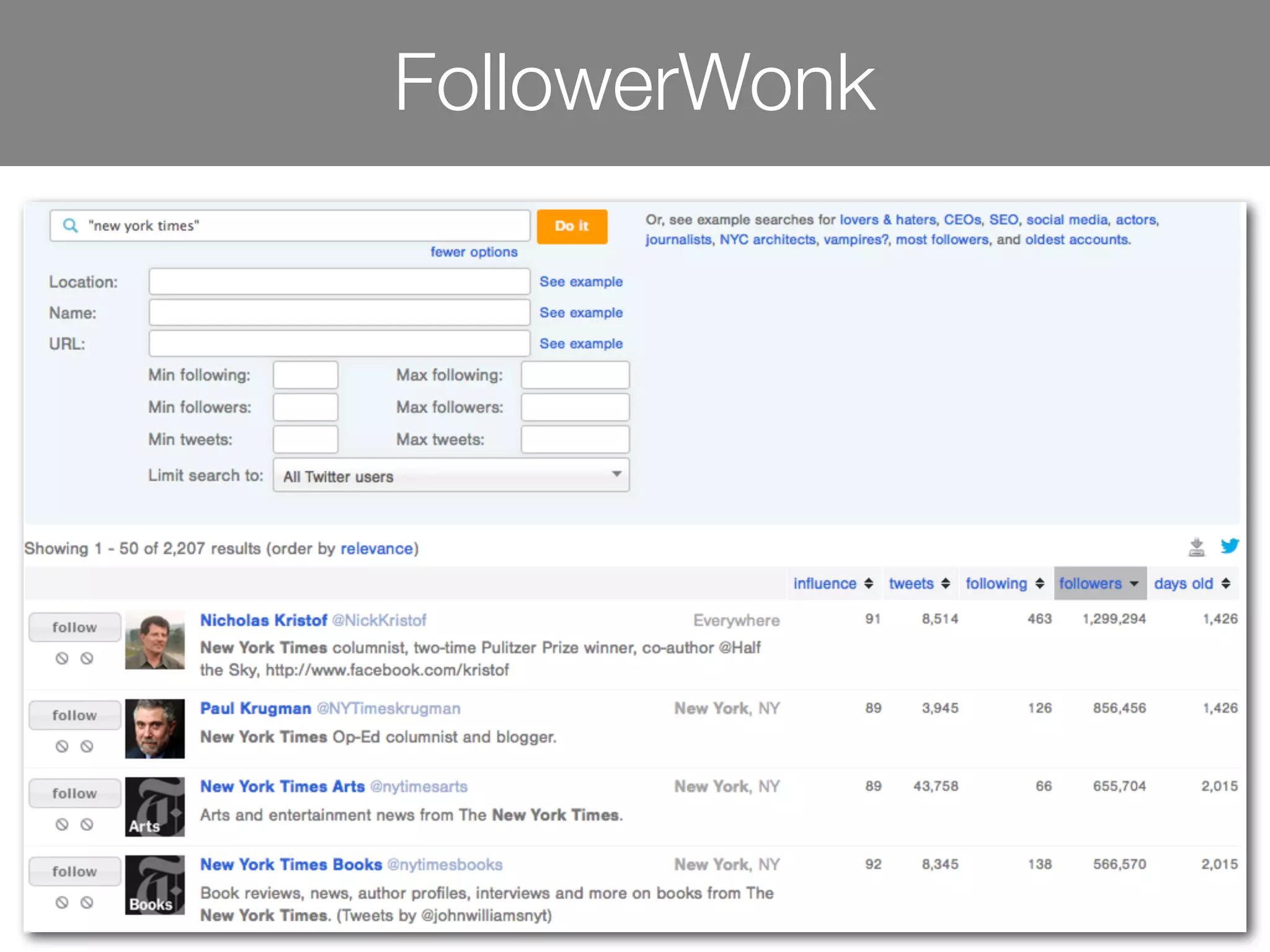Click second block icon under NYT Books follow

tap(87, 902)
